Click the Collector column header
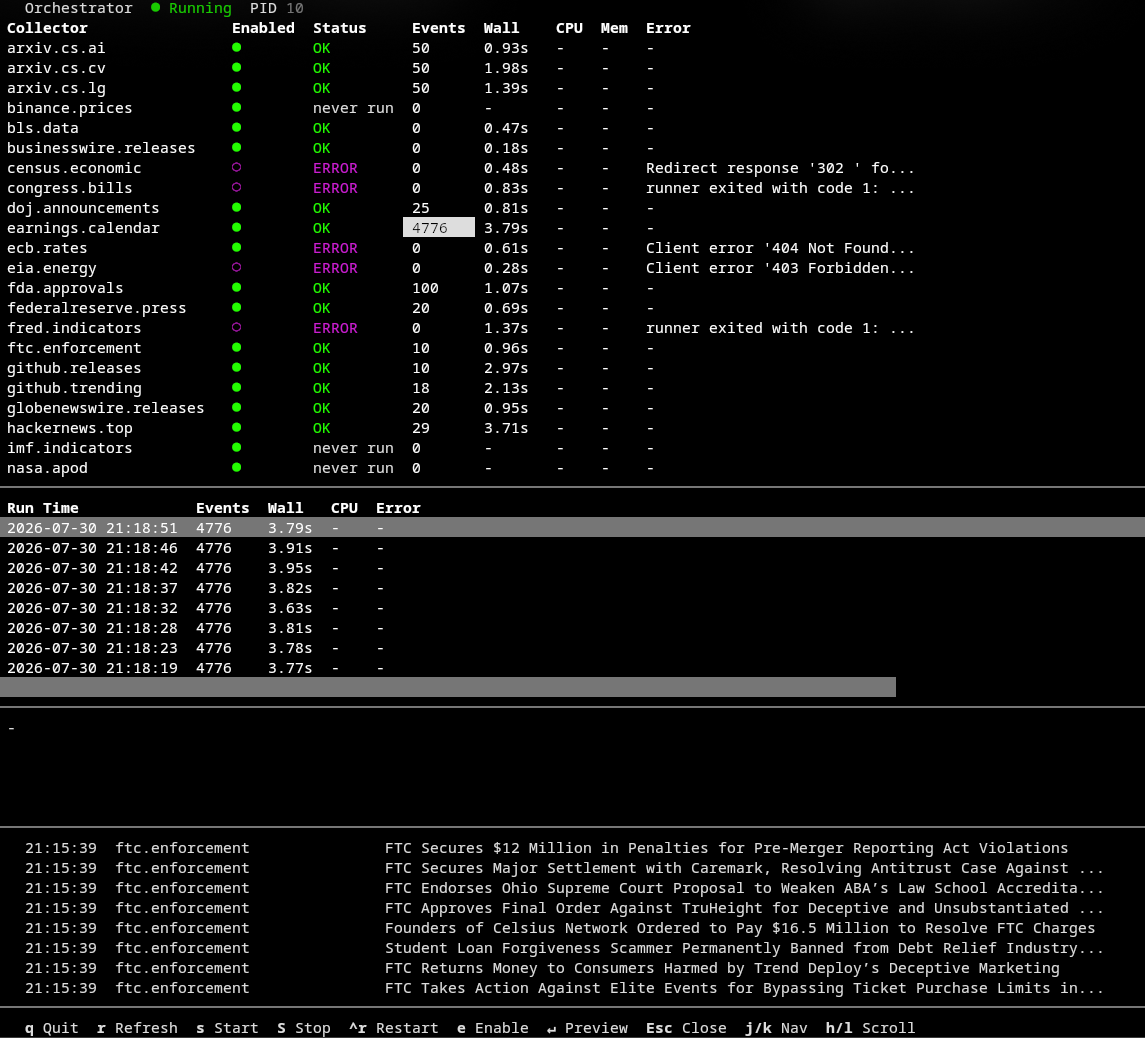This screenshot has width=1145, height=1038. [x=47, y=28]
